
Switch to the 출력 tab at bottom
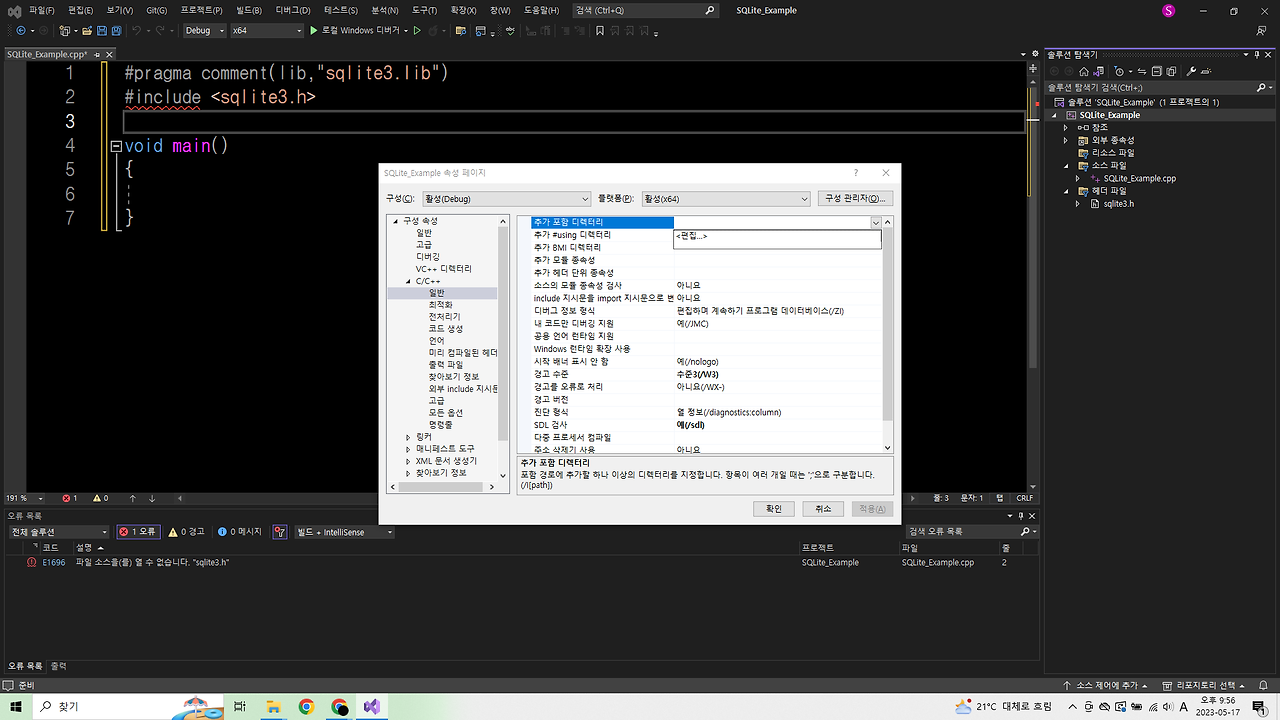[58, 665]
